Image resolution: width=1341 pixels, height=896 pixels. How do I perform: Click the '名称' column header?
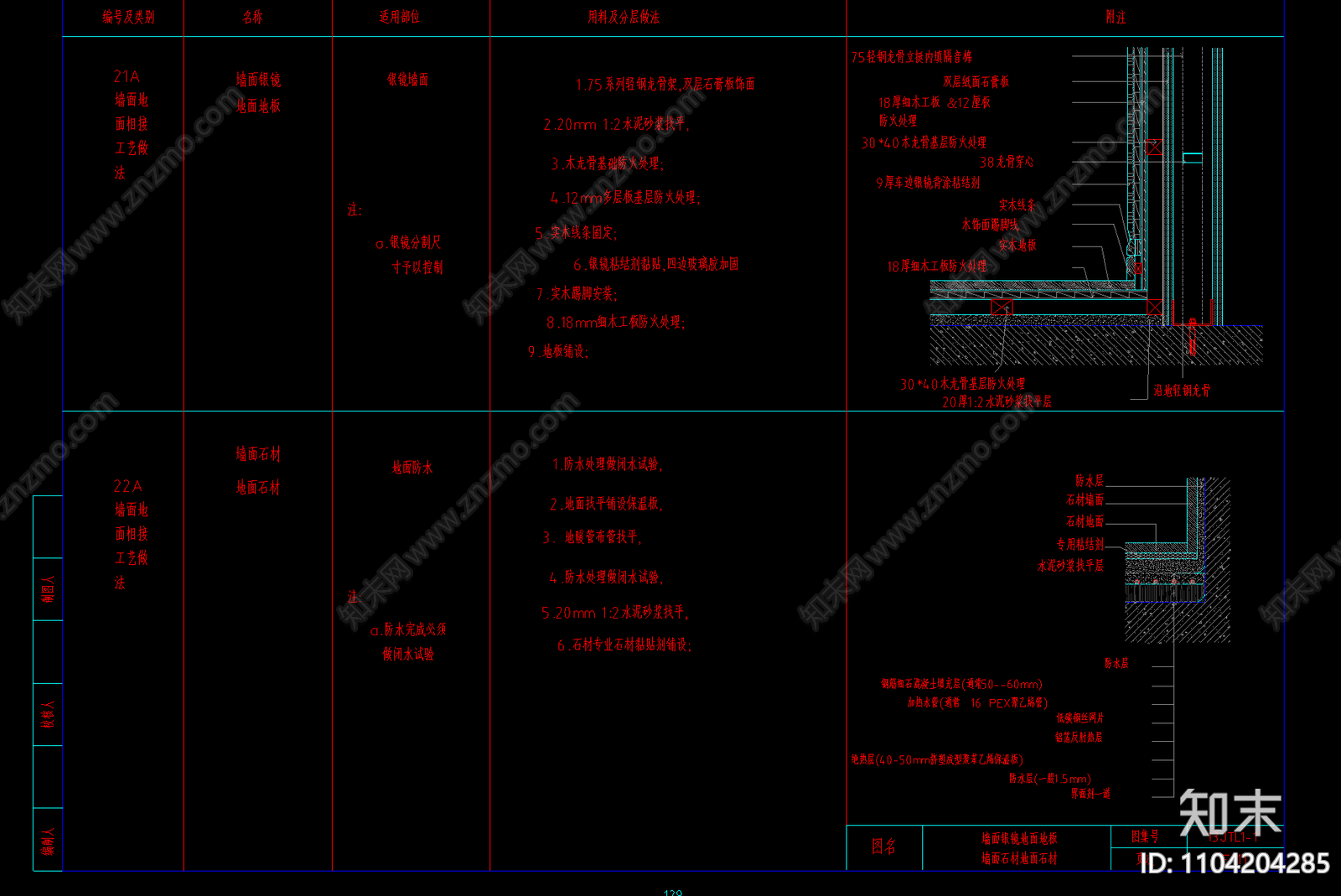252,17
